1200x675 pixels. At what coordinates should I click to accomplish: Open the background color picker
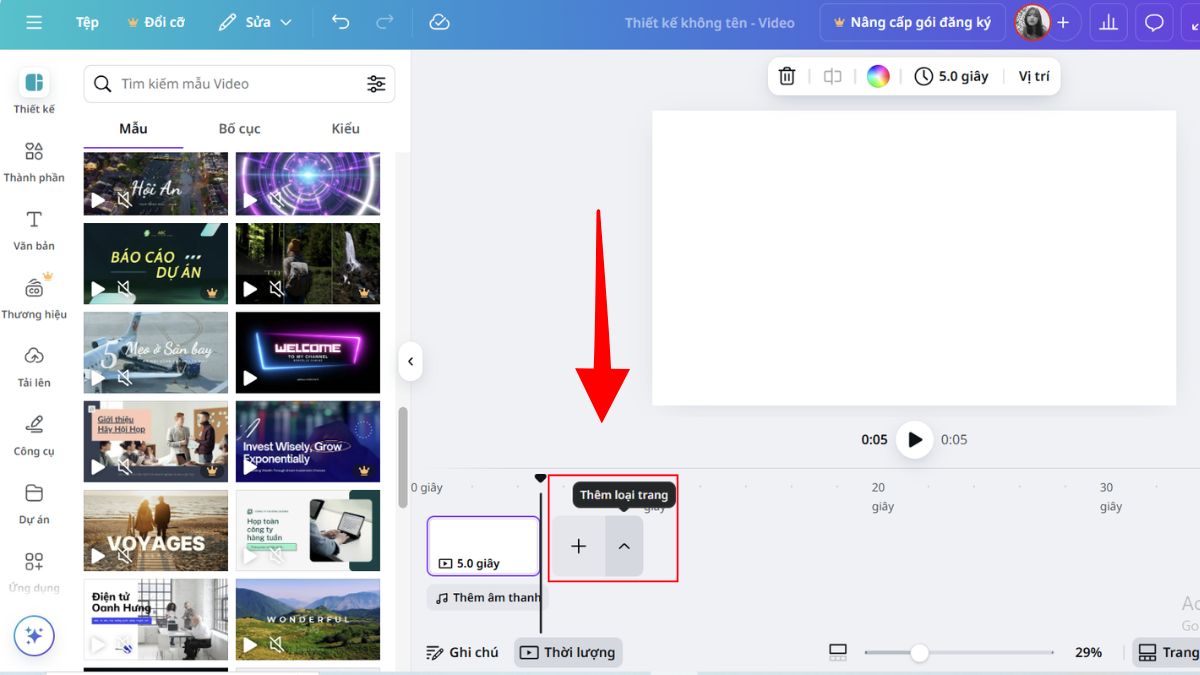[878, 76]
